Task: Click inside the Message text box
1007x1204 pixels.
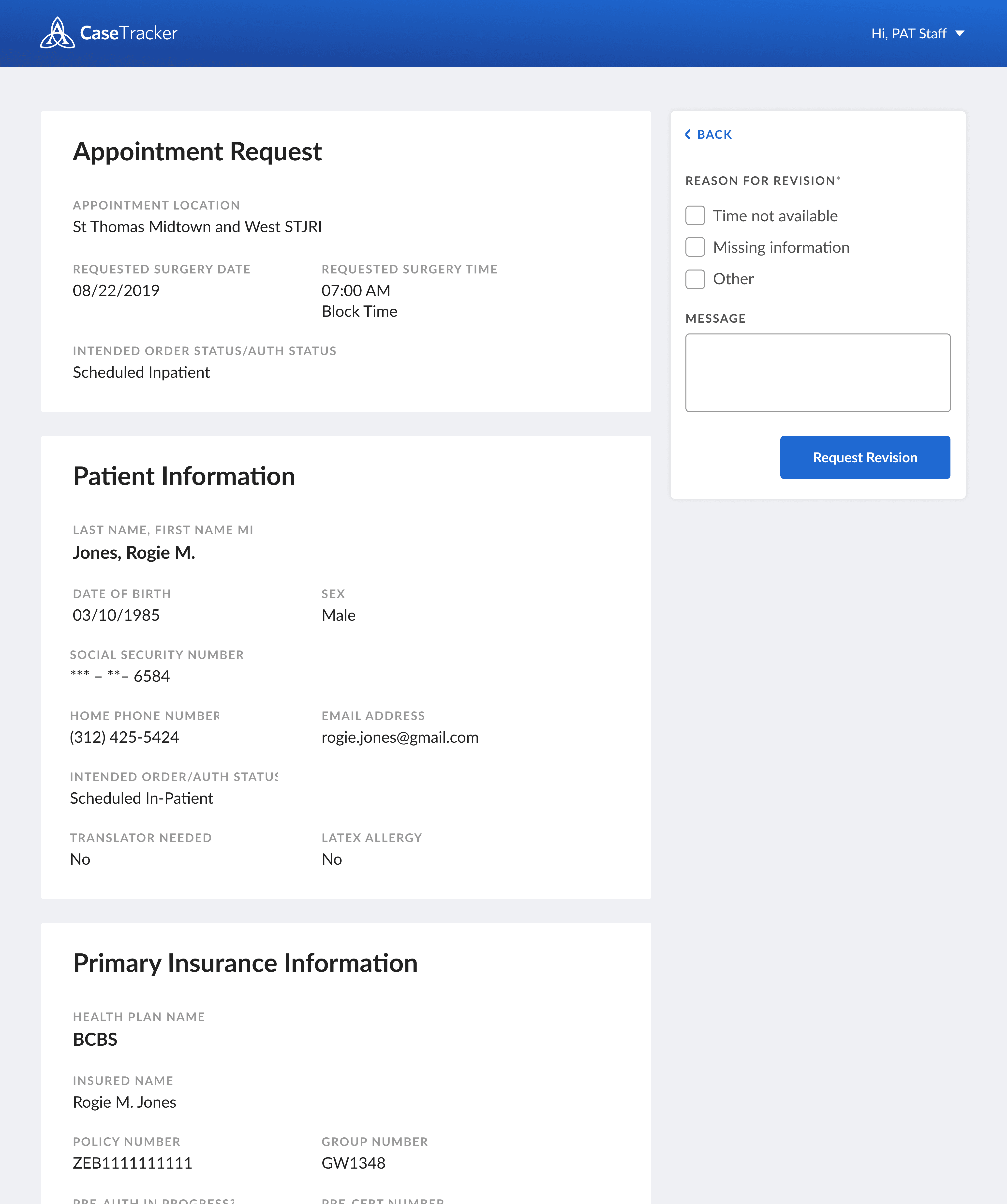Action: pos(817,373)
